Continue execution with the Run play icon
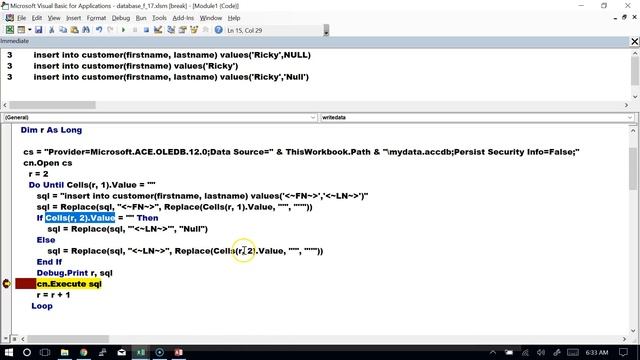Viewport: 640px width, 360px height. [x=123, y=30]
